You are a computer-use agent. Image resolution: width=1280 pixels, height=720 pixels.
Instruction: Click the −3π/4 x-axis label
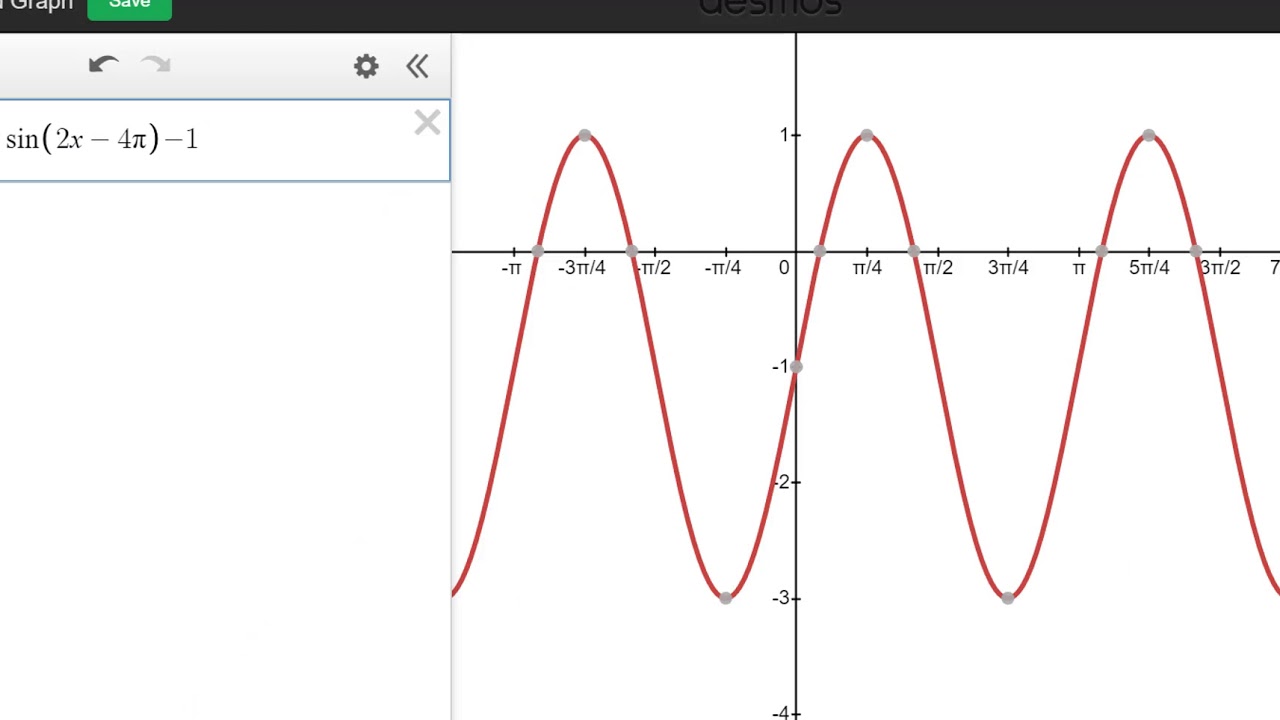coord(581,268)
